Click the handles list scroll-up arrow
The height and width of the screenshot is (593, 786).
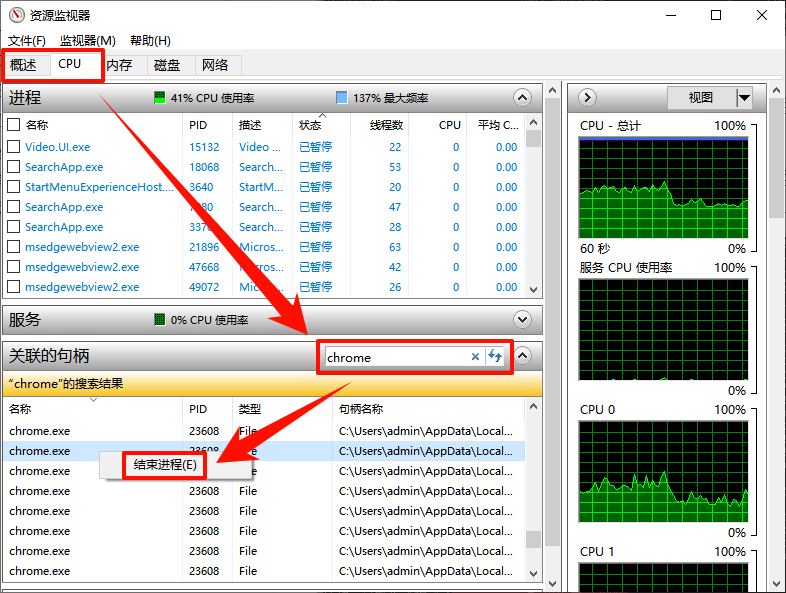(x=533, y=407)
